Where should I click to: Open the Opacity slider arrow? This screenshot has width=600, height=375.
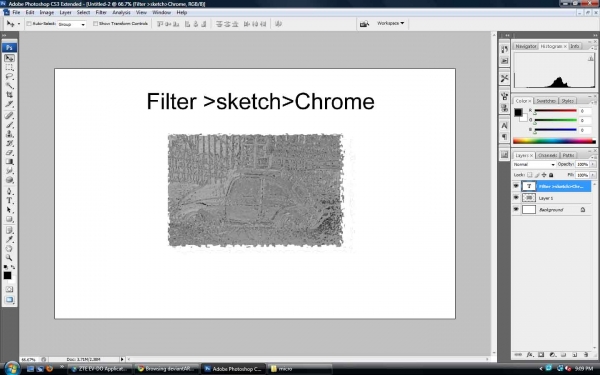(x=593, y=164)
